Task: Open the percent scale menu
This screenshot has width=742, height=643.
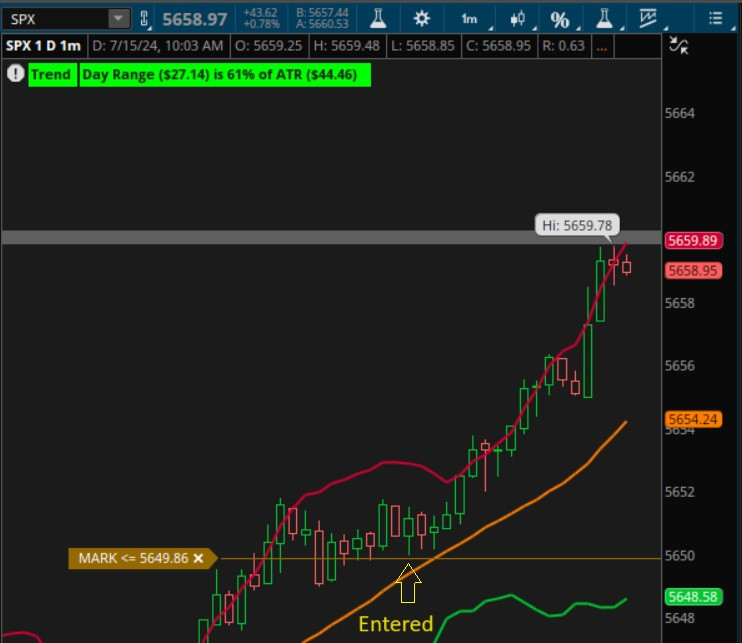Action: (560, 20)
